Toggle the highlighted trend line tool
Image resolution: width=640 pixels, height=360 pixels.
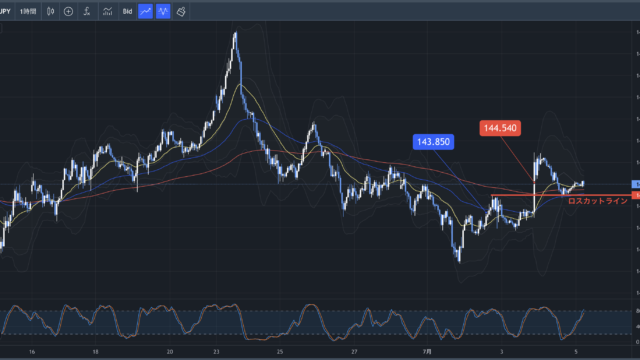click(145, 11)
